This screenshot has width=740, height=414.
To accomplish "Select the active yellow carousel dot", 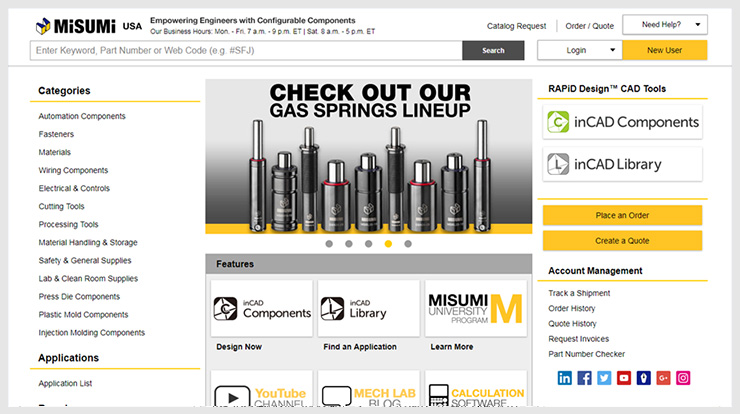I will pos(388,244).
